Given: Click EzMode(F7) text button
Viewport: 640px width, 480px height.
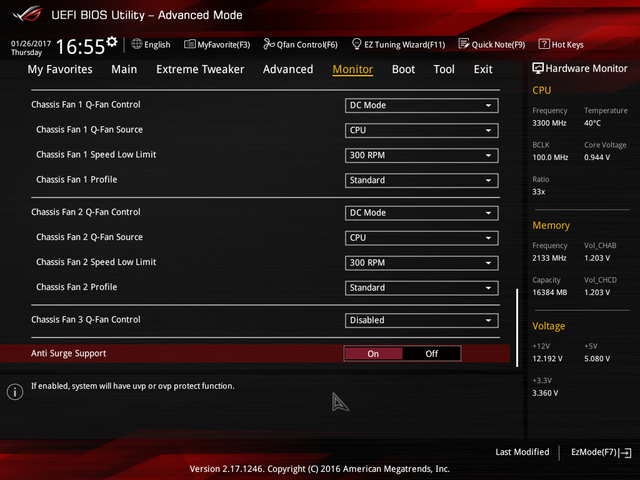Looking at the screenshot, I should [x=594, y=452].
